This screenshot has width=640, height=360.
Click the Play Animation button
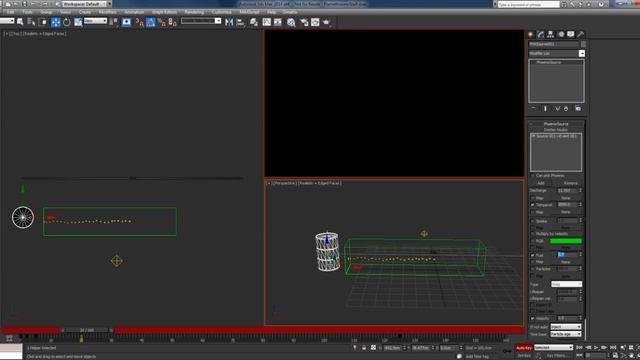point(596,348)
